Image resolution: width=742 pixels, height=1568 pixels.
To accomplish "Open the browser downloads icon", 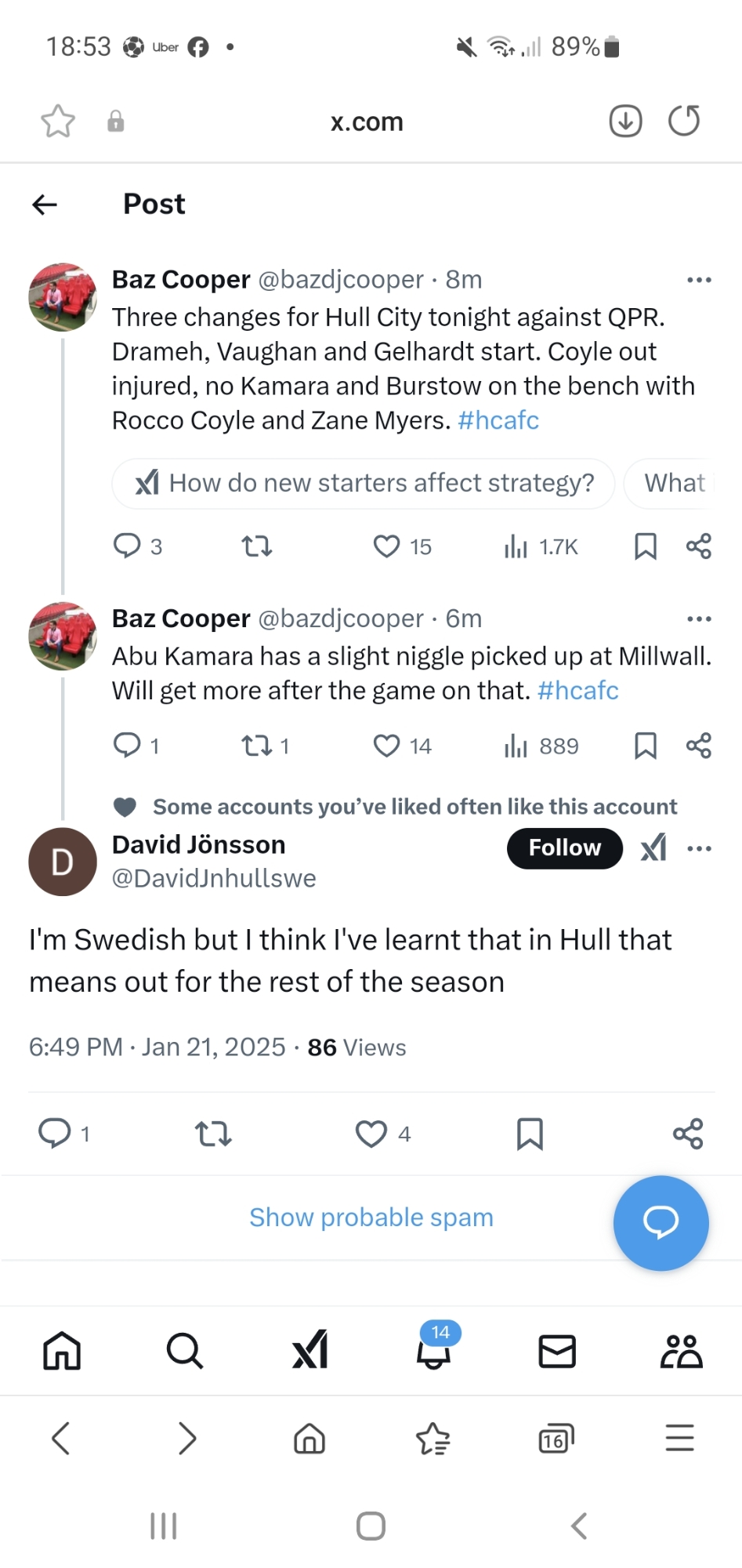I will click(625, 121).
